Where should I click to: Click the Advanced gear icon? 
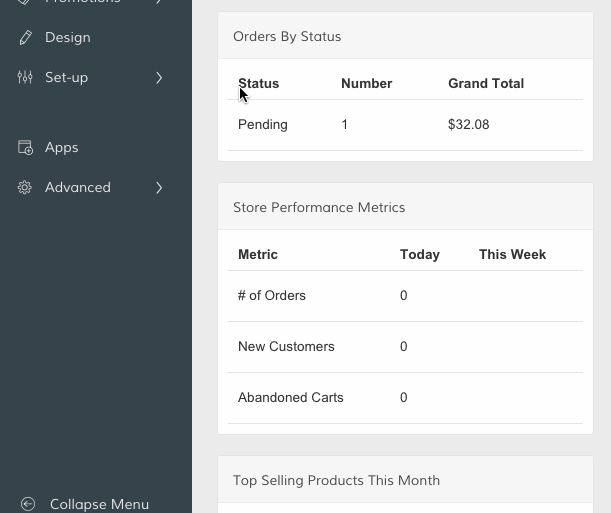(x=25, y=187)
